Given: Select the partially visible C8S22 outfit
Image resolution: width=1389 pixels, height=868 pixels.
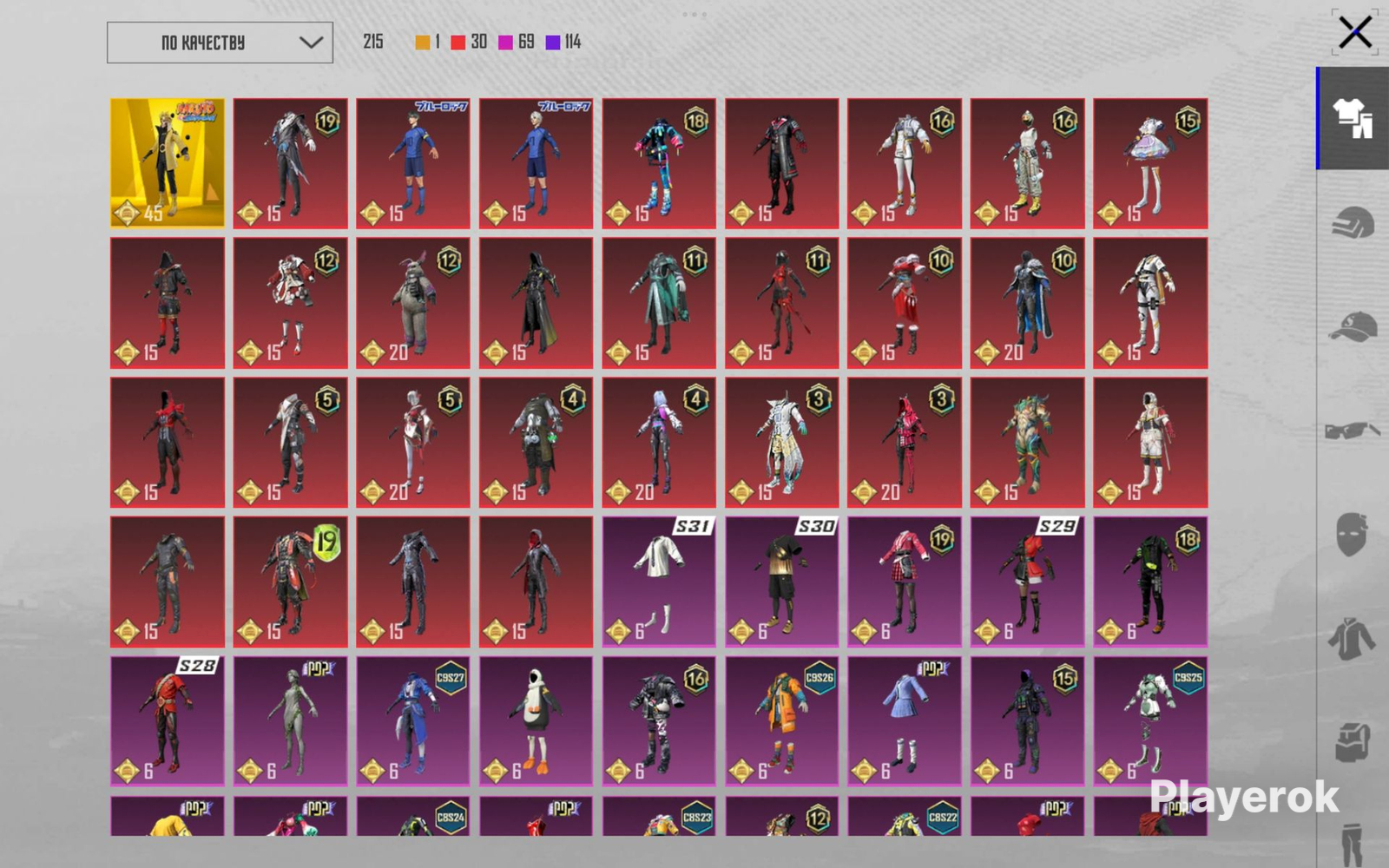Looking at the screenshot, I should [905, 816].
